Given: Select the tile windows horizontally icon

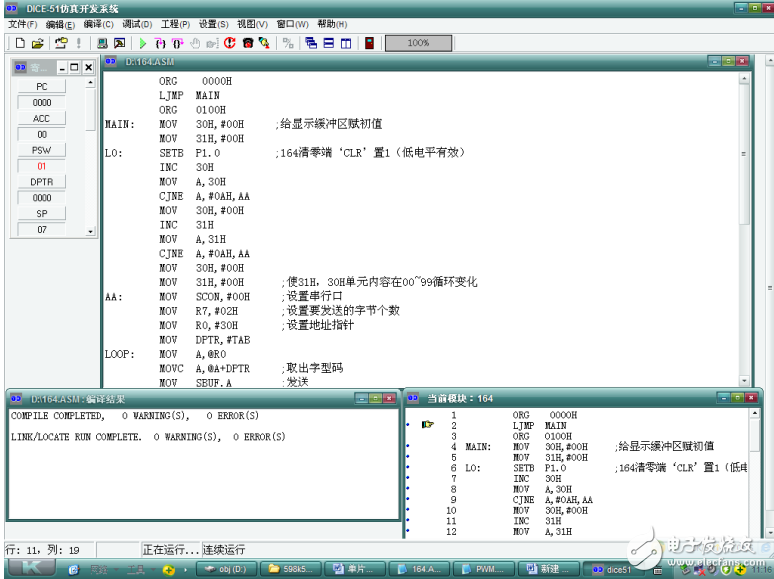Looking at the screenshot, I should tap(328, 43).
